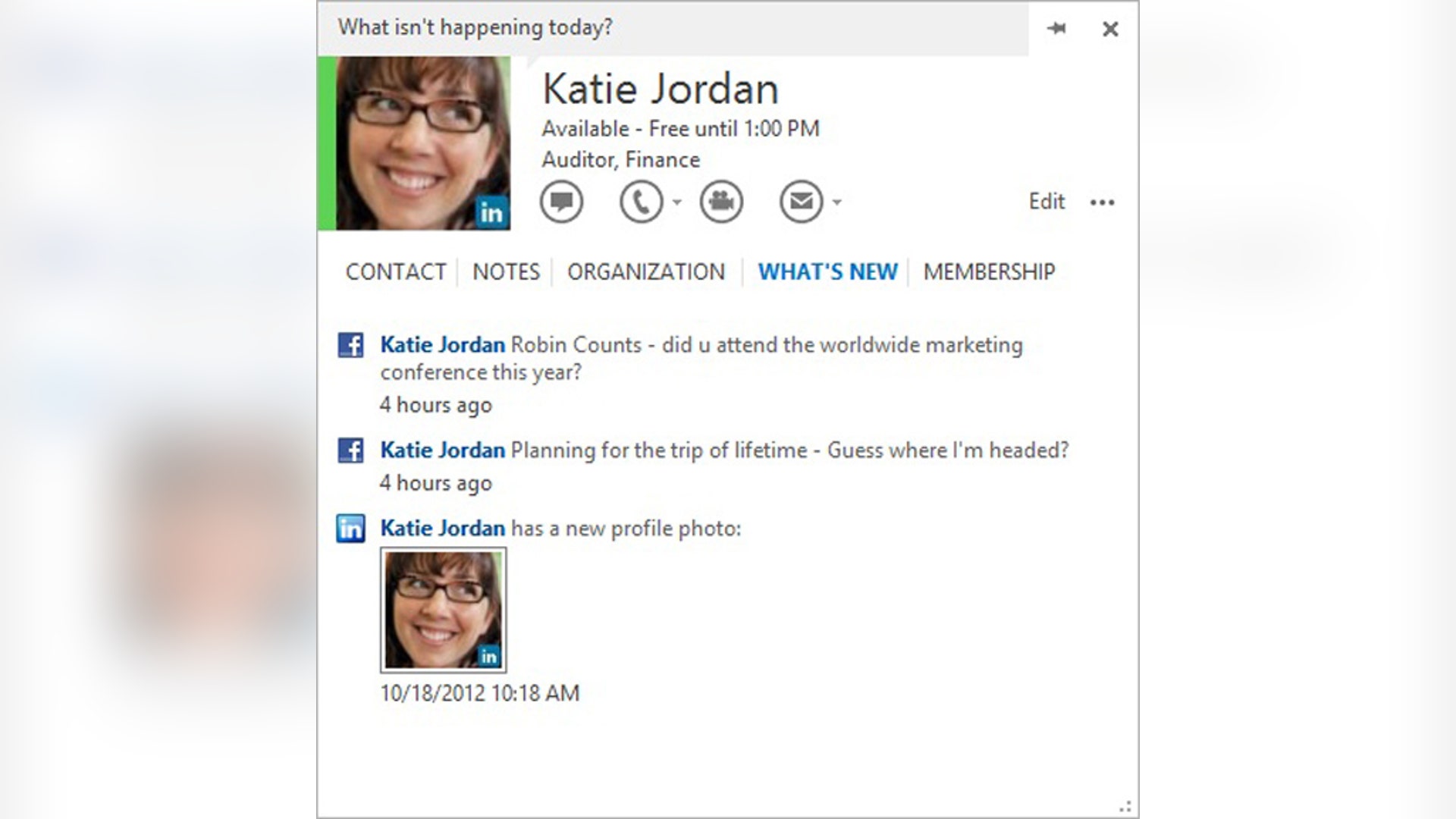
Task: Open the email dropdown arrow for send options
Action: (x=836, y=203)
